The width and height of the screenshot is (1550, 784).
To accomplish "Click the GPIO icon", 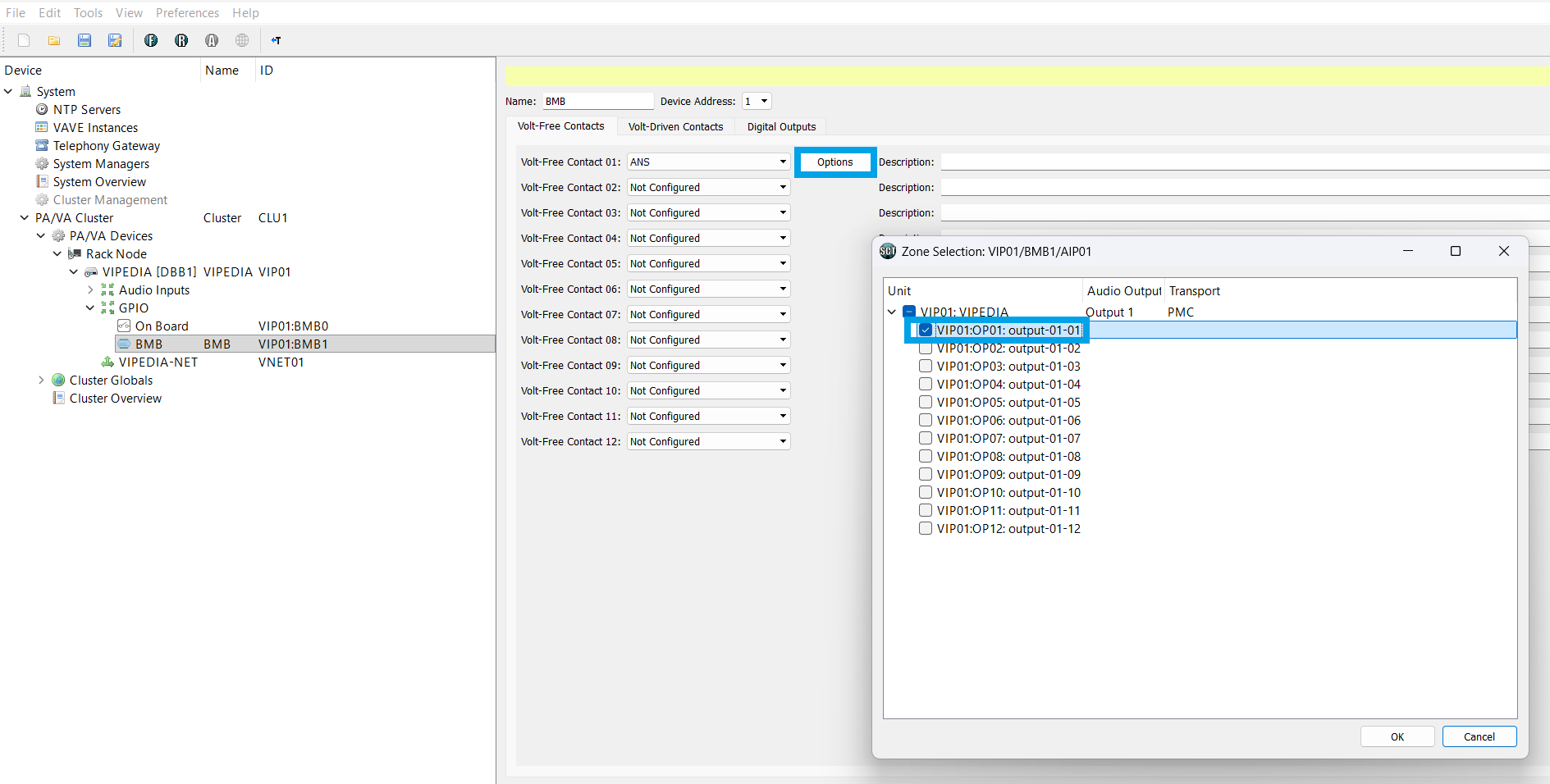I will 107,308.
